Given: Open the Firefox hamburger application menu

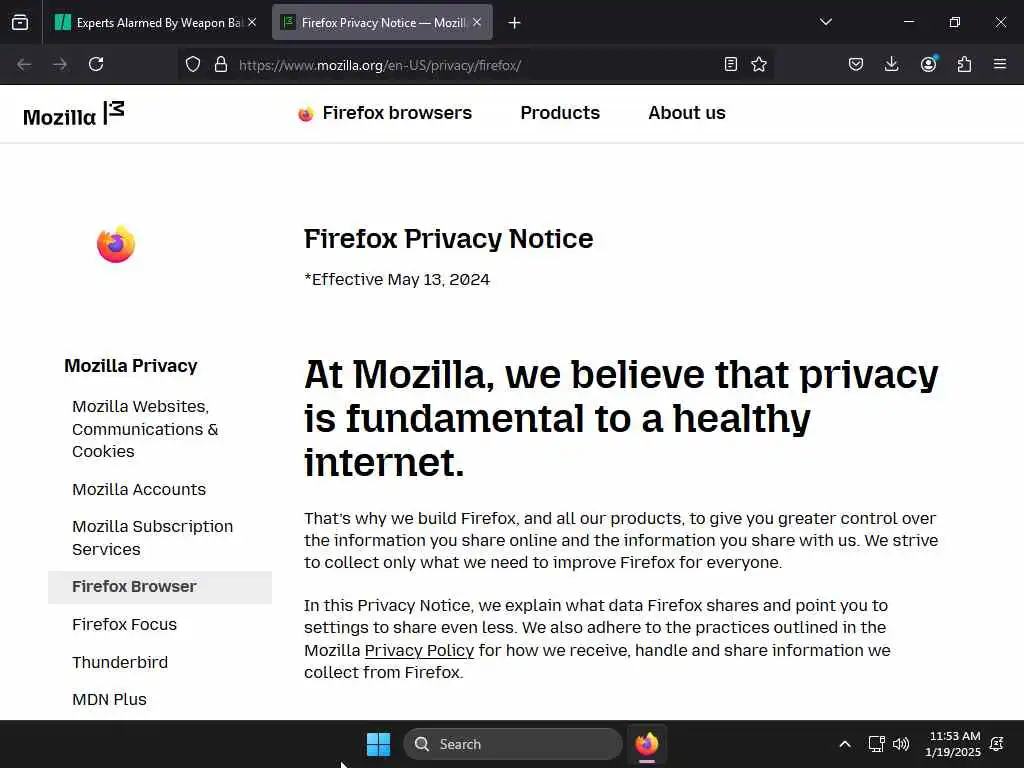Looking at the screenshot, I should 1000,64.
